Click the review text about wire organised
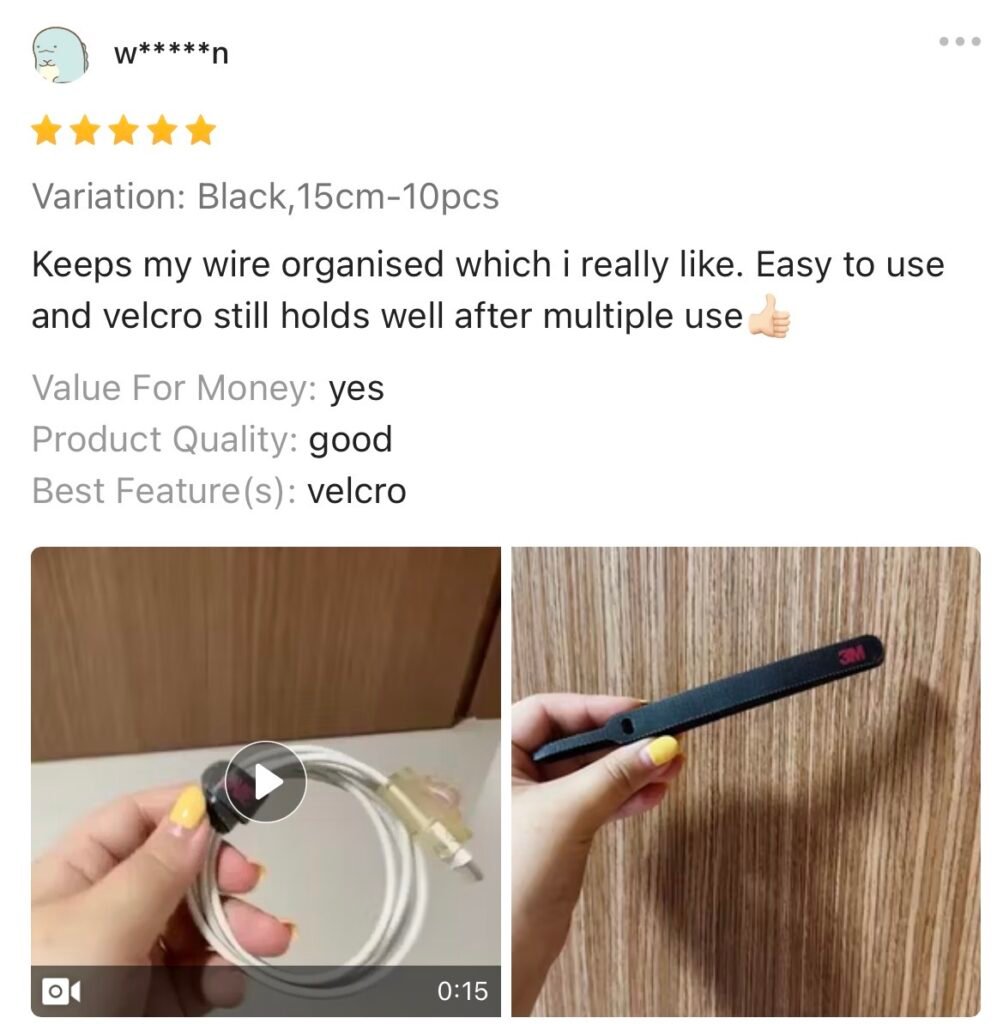Viewport: 1003px width, 1024px height. (488, 290)
